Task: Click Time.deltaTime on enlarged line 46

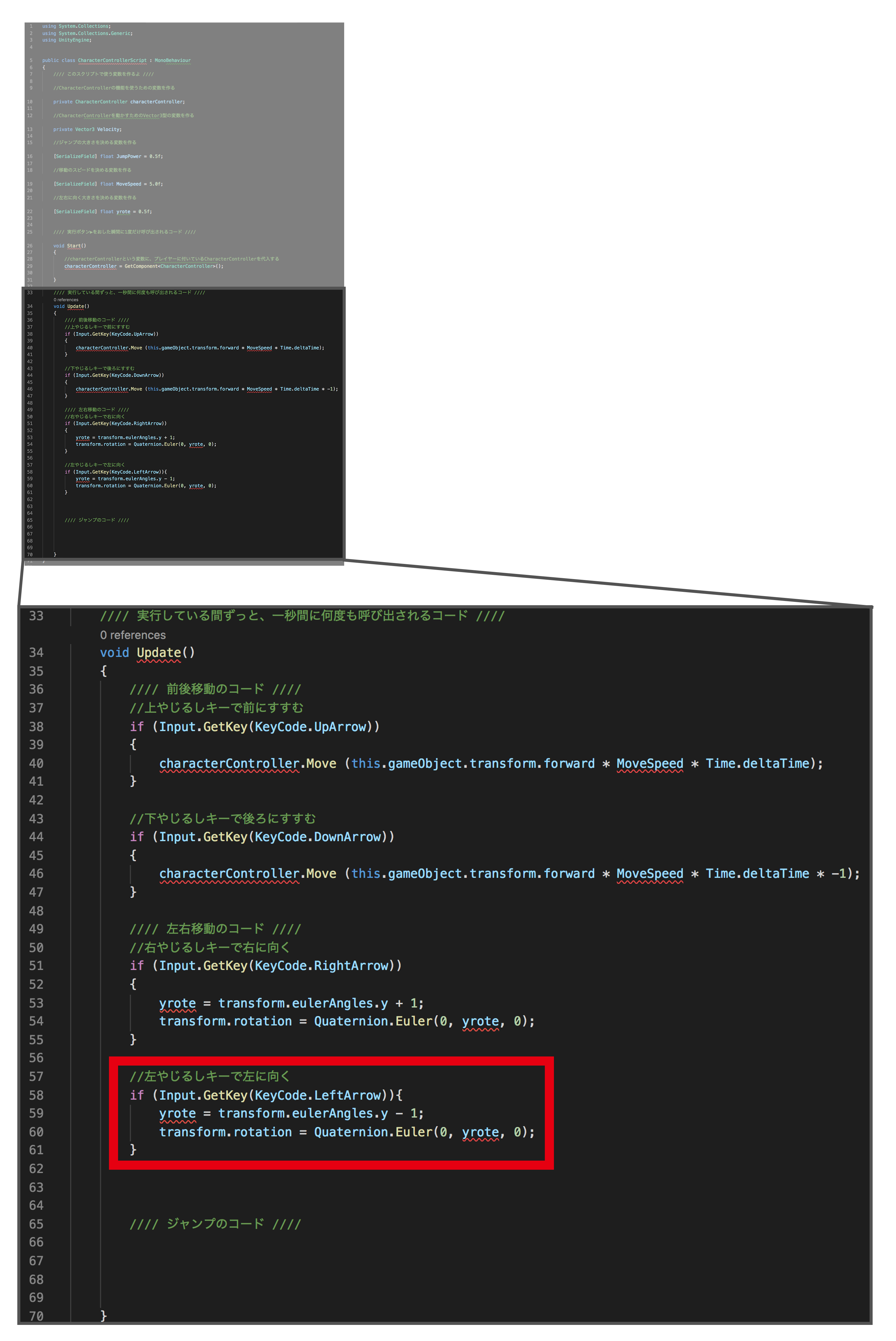Action: point(757,873)
